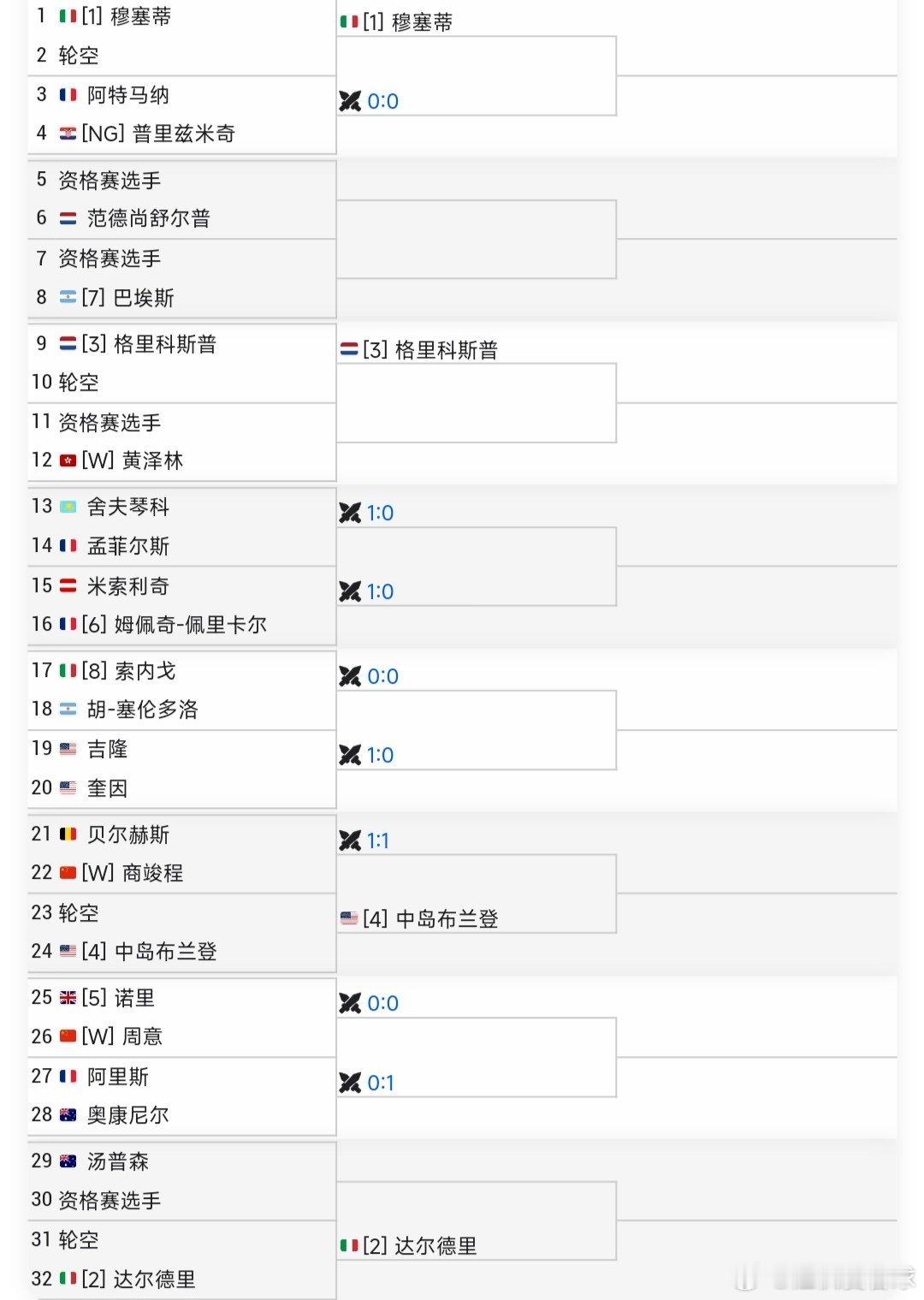Open the 0:1 score link for Arias match
The height and width of the screenshot is (1300, 924).
tap(381, 1083)
